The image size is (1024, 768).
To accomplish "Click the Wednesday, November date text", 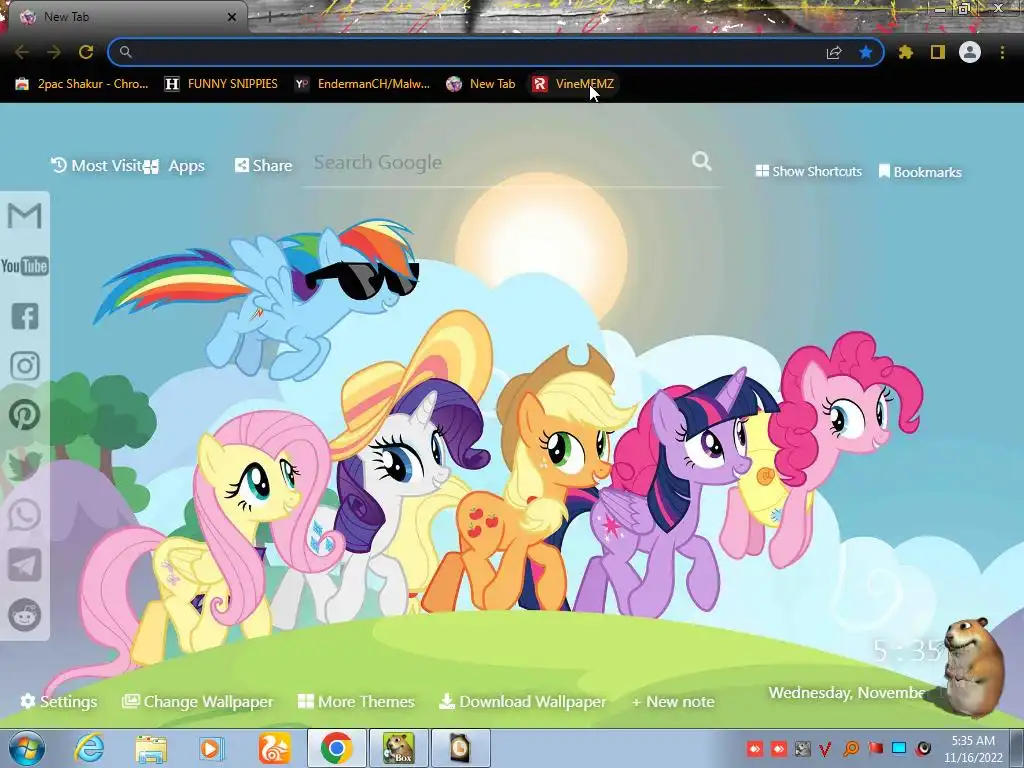I will pyautogui.click(x=847, y=693).
